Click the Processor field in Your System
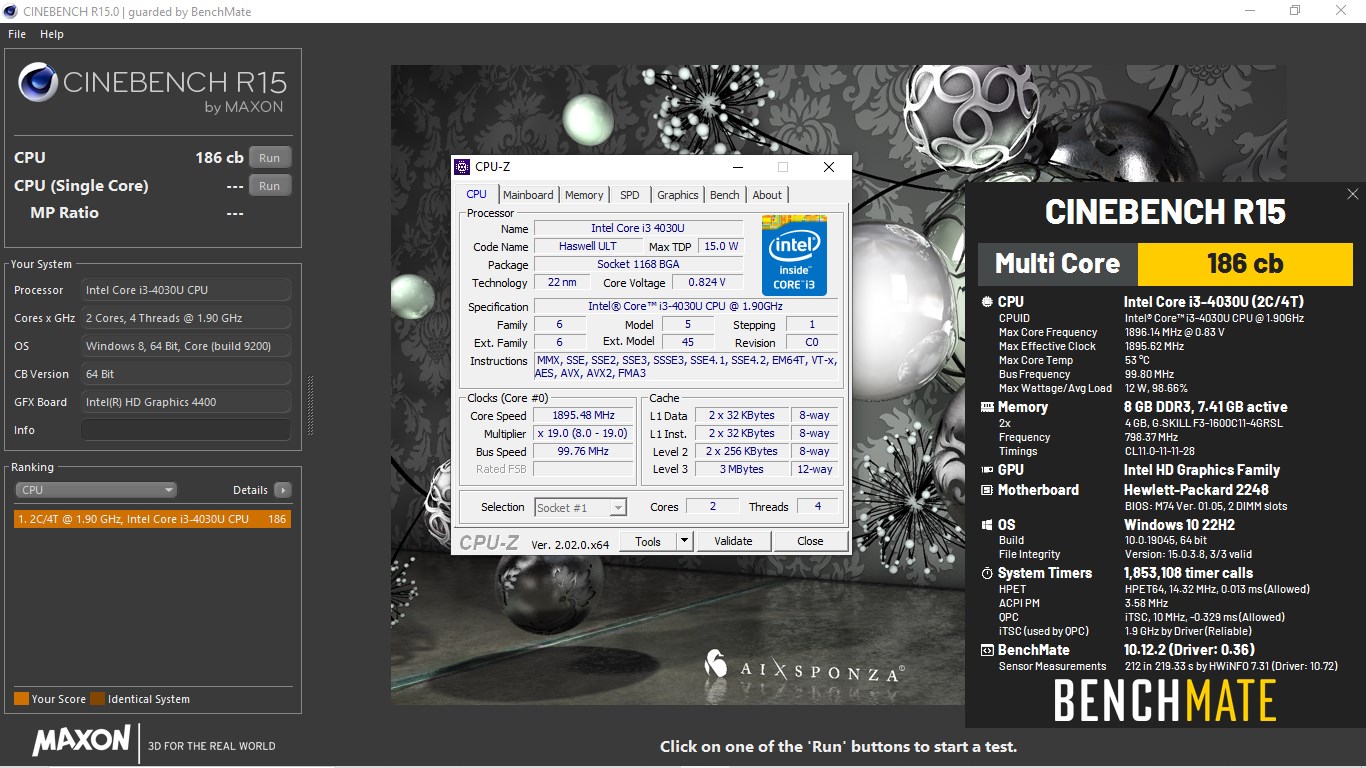 pos(186,290)
